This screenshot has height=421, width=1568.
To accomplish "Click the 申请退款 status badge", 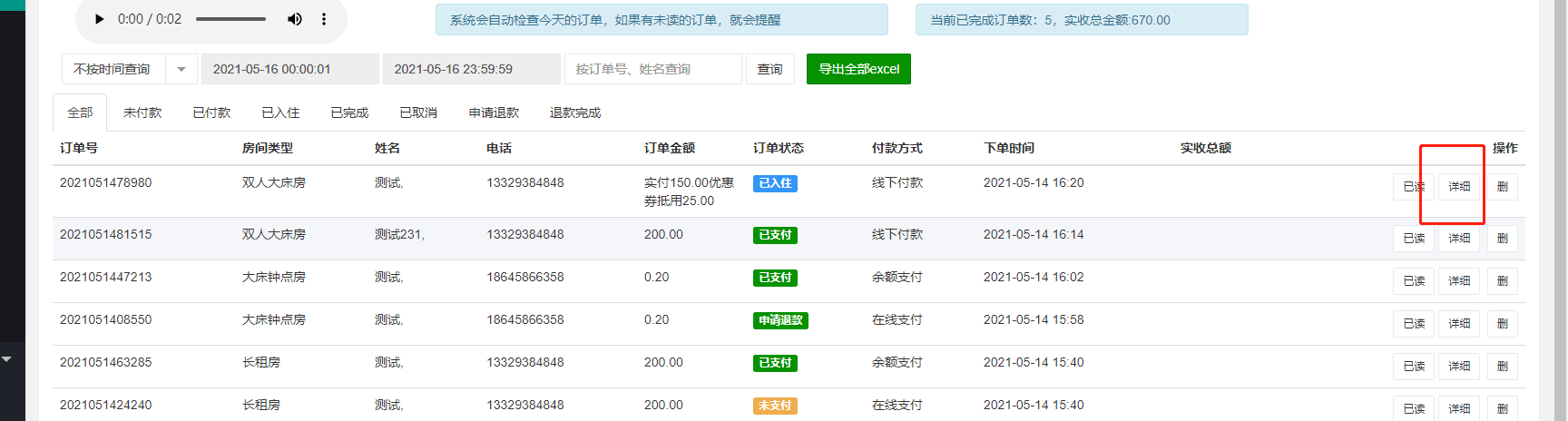I will pos(780,320).
